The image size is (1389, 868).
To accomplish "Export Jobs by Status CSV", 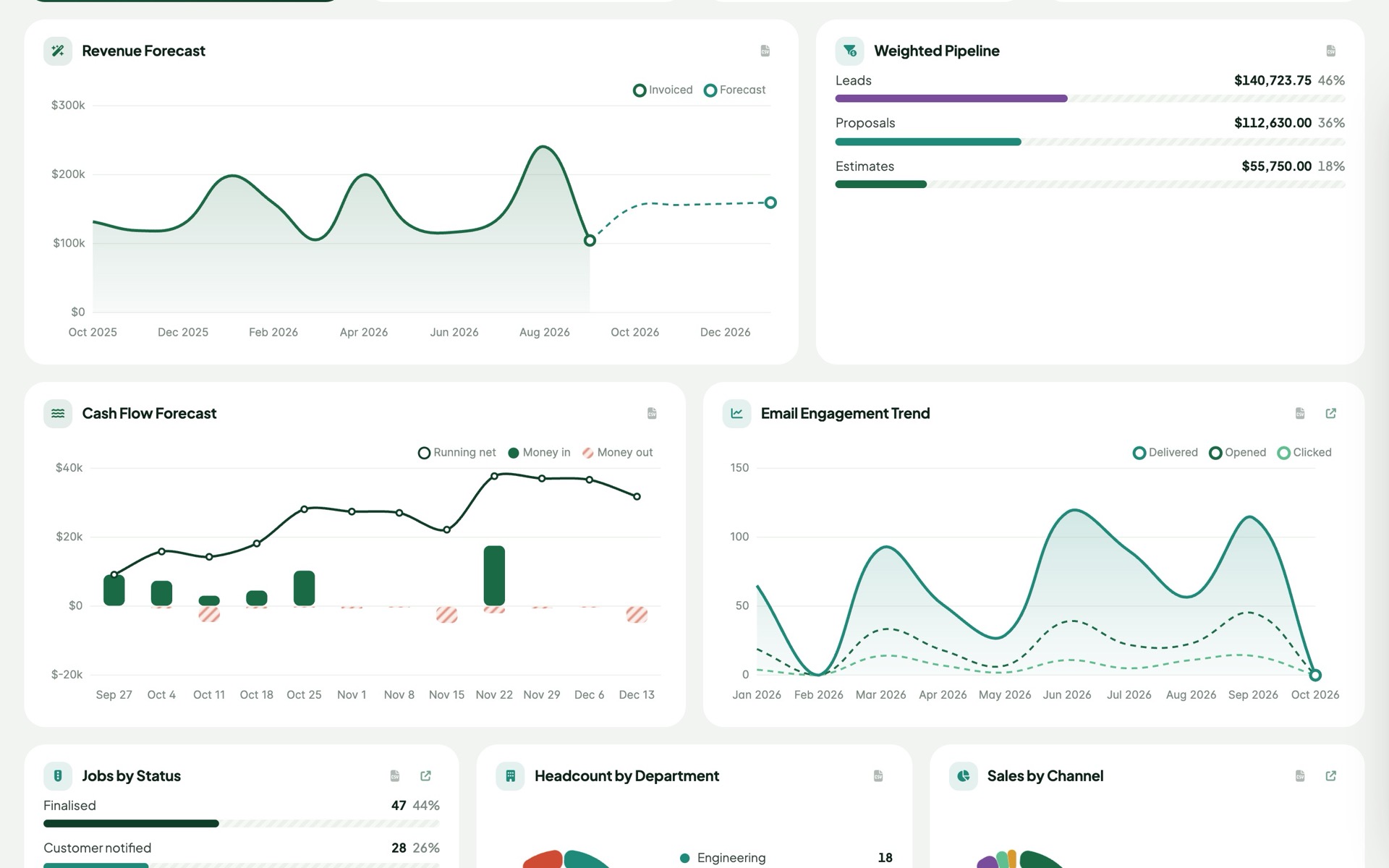I will (395, 775).
